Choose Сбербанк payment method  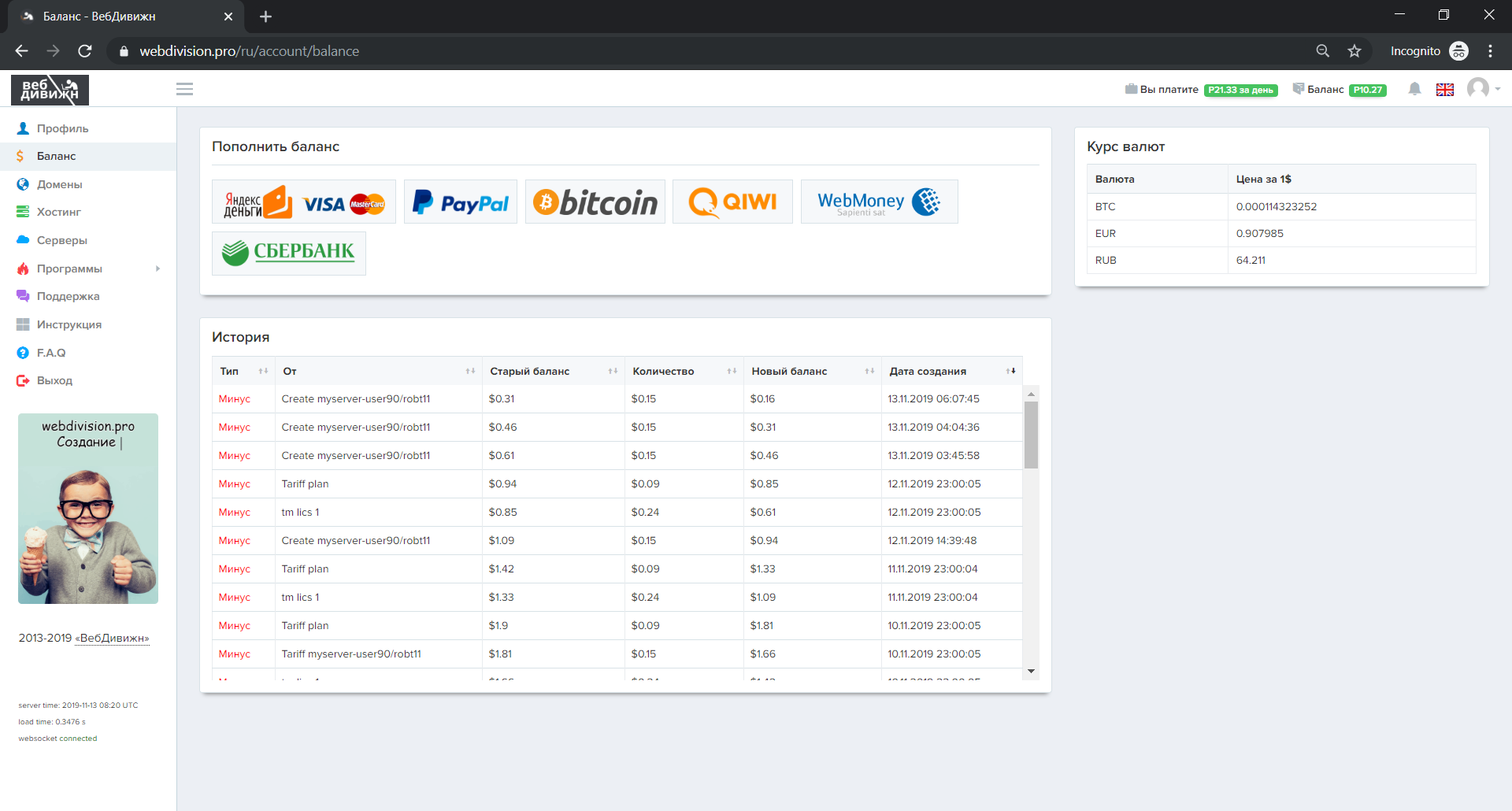(x=288, y=253)
